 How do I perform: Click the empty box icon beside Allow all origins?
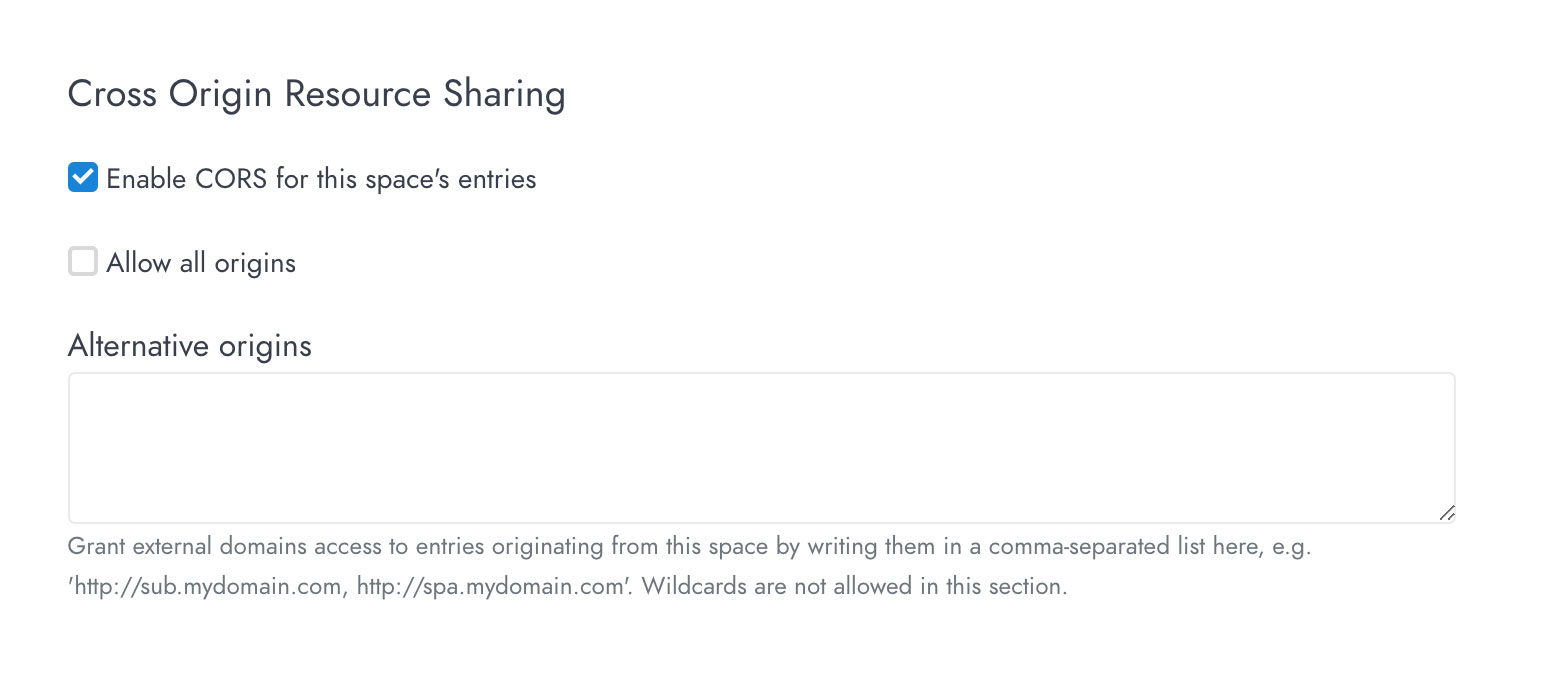click(x=82, y=262)
